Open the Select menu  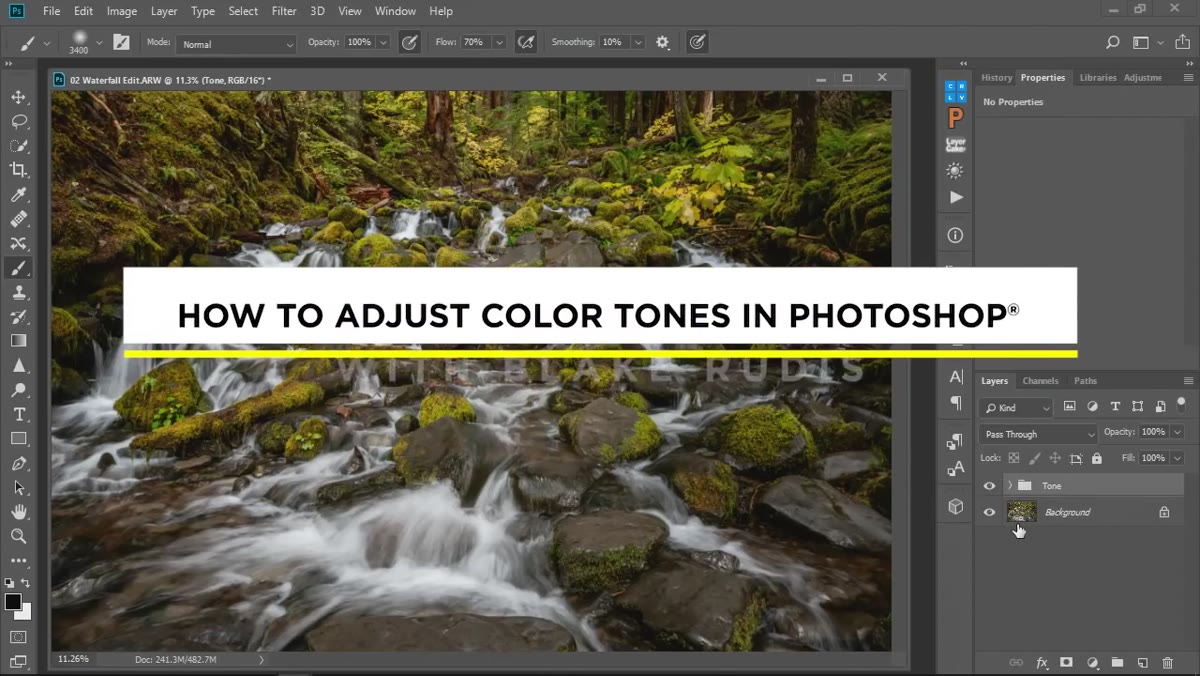(x=243, y=11)
